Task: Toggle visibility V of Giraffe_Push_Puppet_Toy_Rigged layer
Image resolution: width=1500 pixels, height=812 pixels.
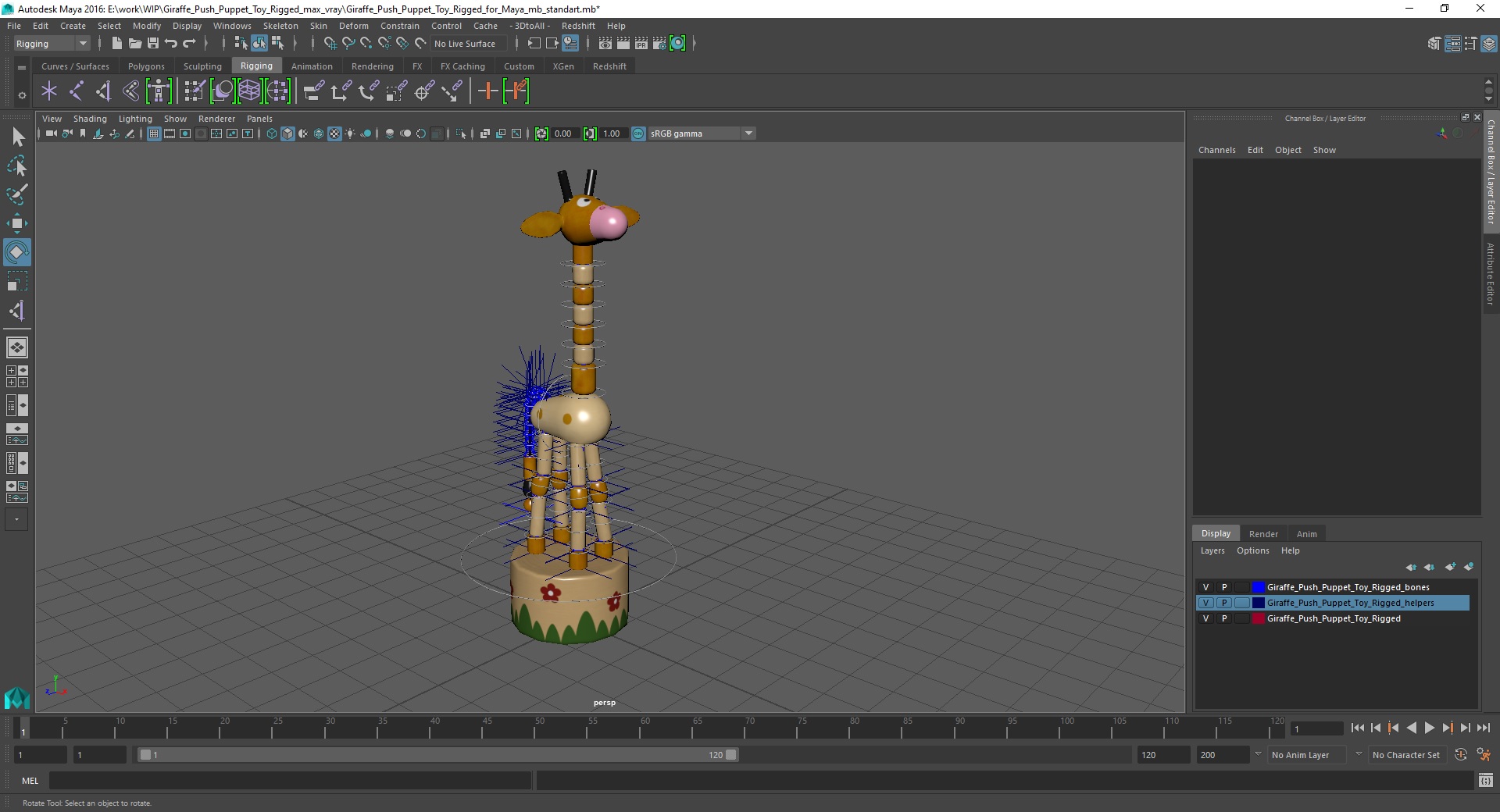Action: point(1205,618)
